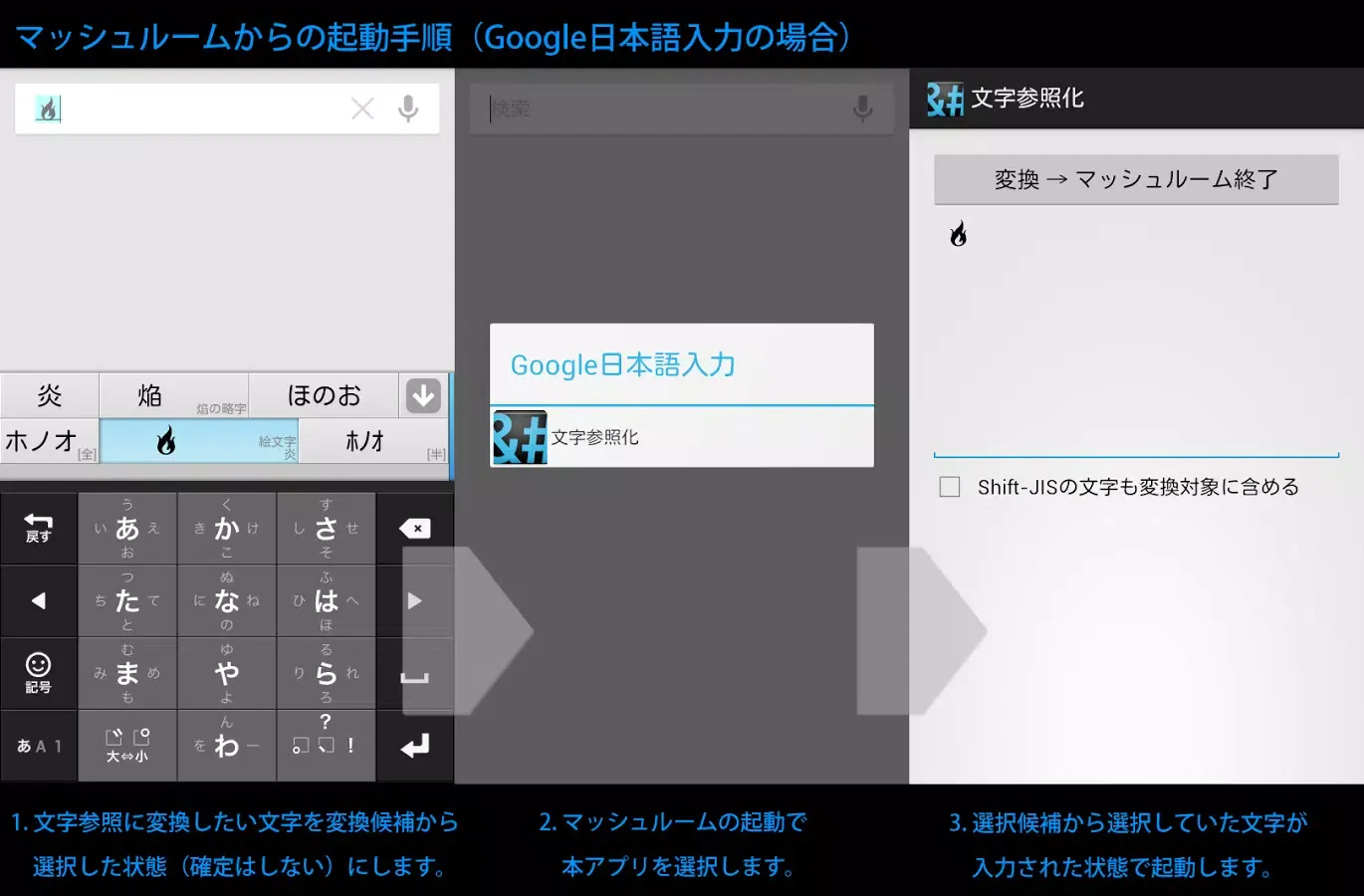This screenshot has width=1364, height=896.
Task: Click the 文字参照化 title text
Action: pos(1026,98)
